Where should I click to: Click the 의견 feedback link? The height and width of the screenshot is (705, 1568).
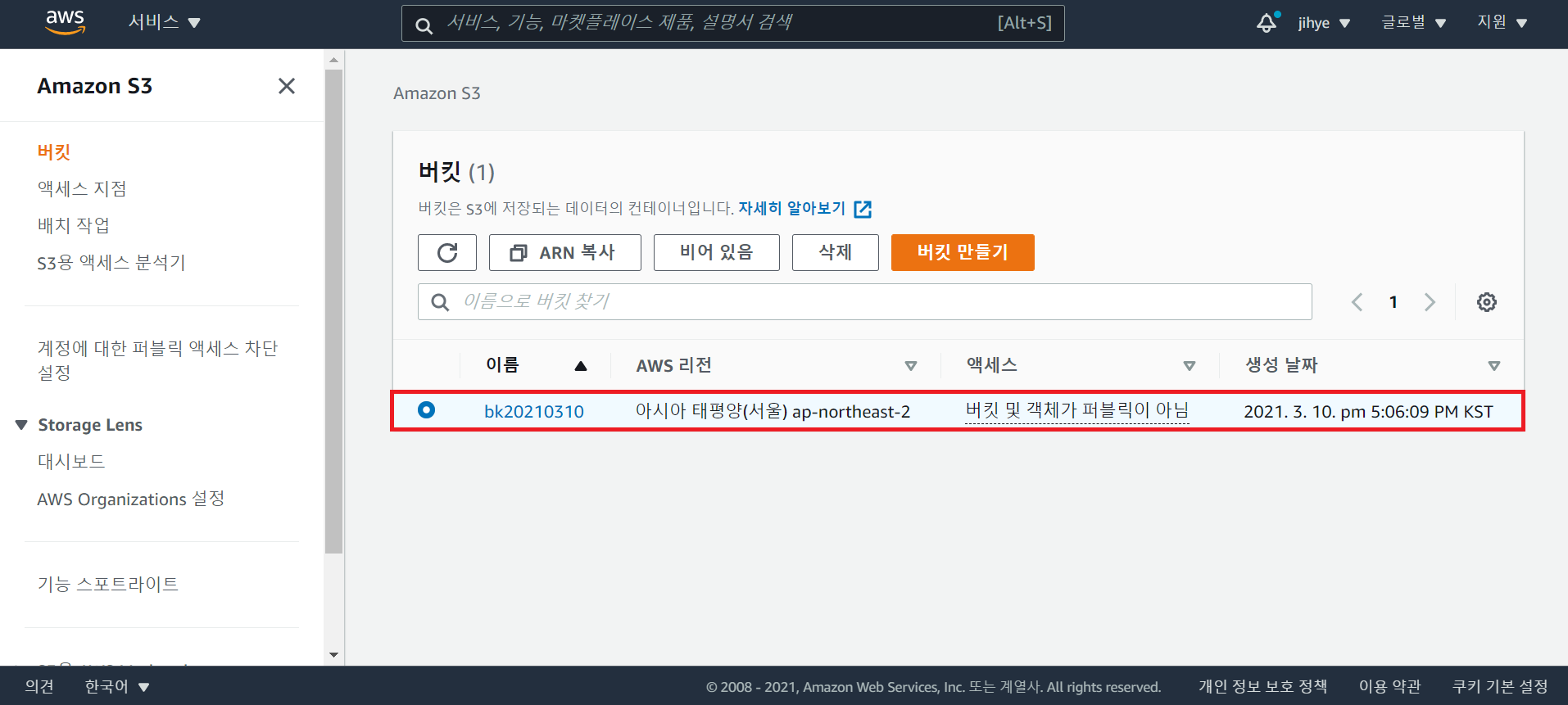(39, 686)
